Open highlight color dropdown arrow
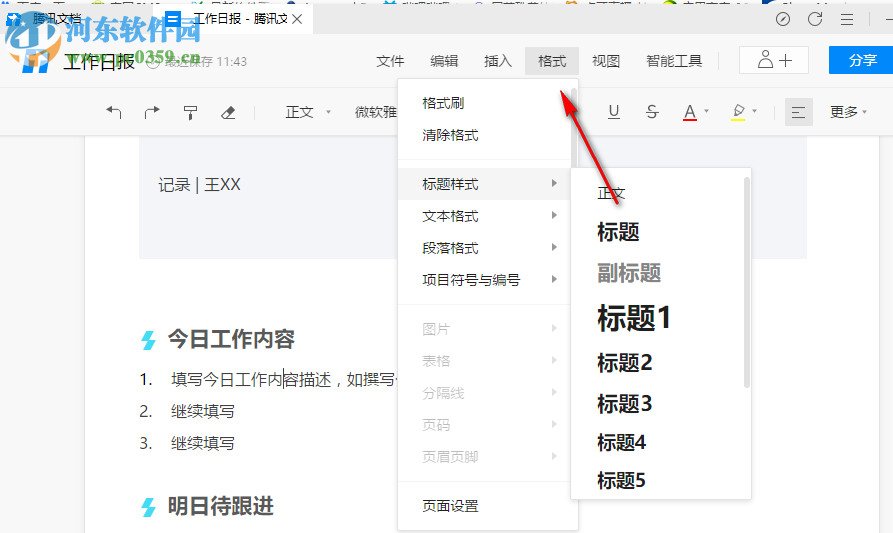This screenshot has height=533, width=893. [x=755, y=111]
